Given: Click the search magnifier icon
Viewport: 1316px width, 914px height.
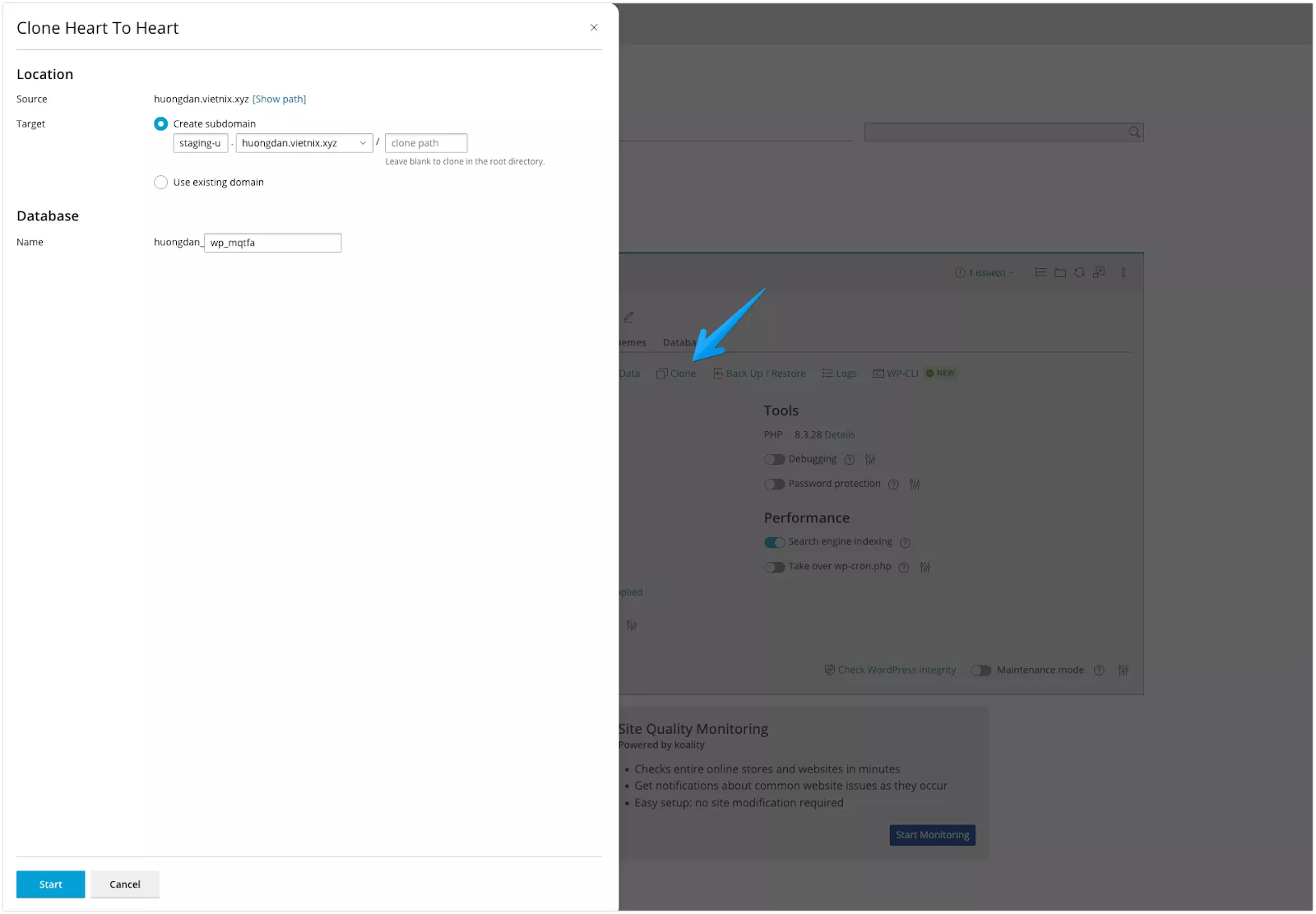Looking at the screenshot, I should [1133, 132].
